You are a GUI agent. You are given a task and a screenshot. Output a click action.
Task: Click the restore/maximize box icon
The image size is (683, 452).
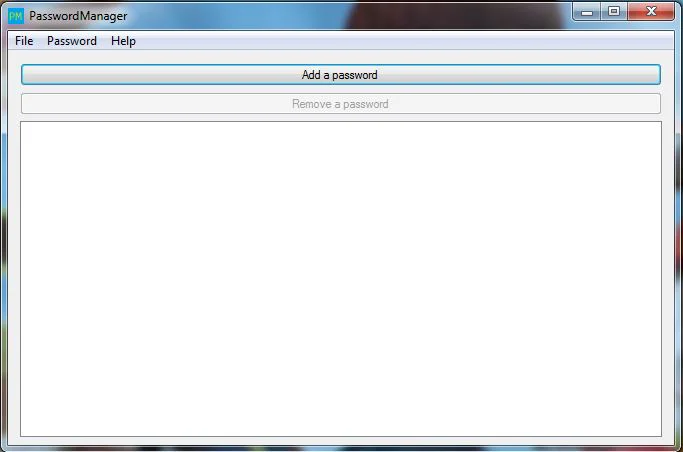coord(614,12)
